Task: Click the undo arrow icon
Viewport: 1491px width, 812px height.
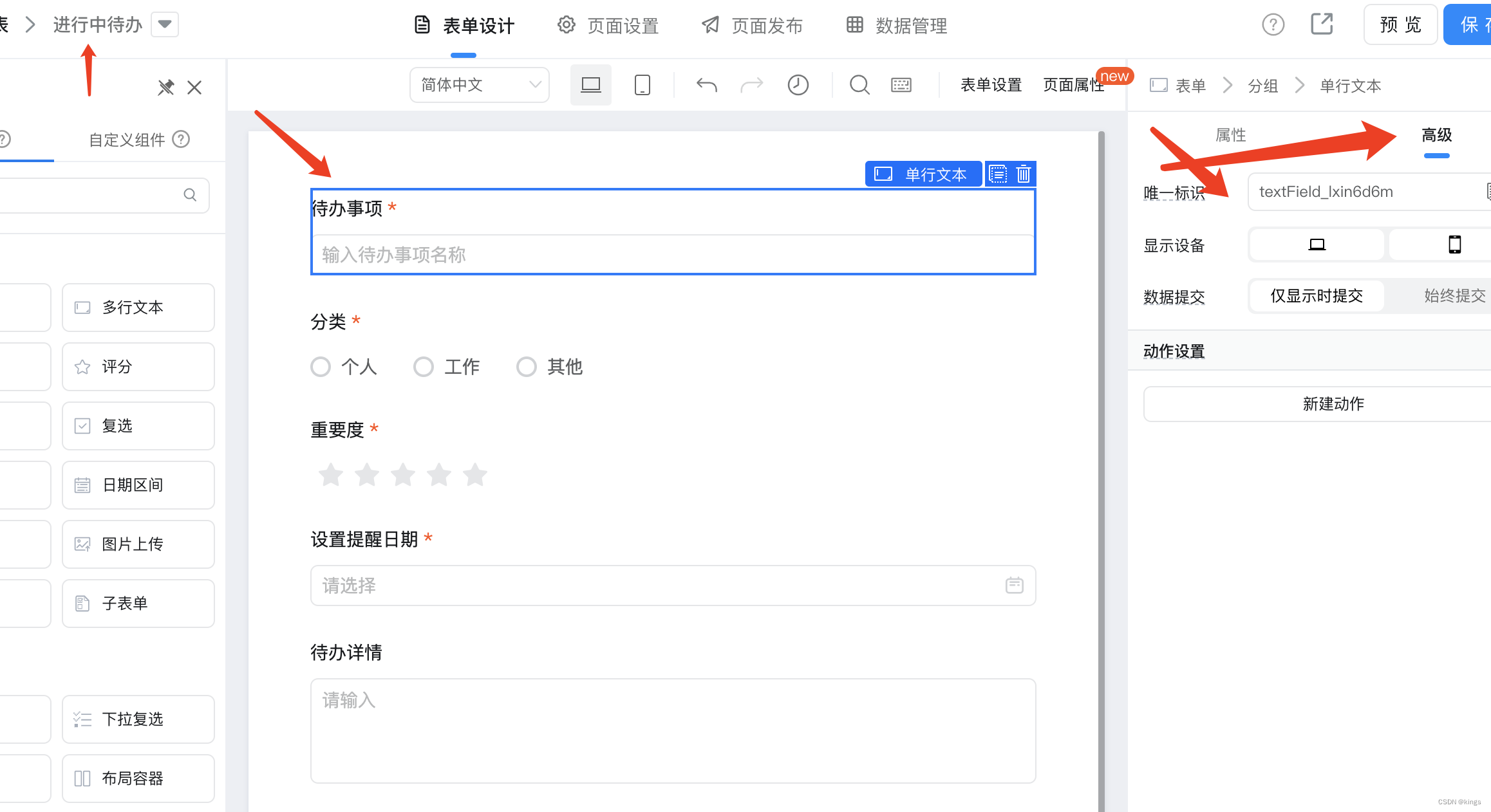Action: tap(706, 85)
